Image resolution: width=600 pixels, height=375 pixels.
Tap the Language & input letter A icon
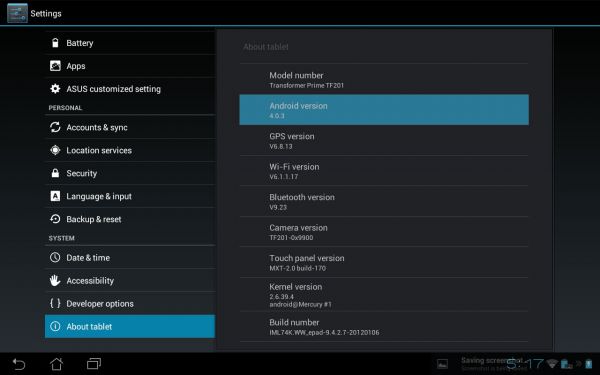(55, 196)
